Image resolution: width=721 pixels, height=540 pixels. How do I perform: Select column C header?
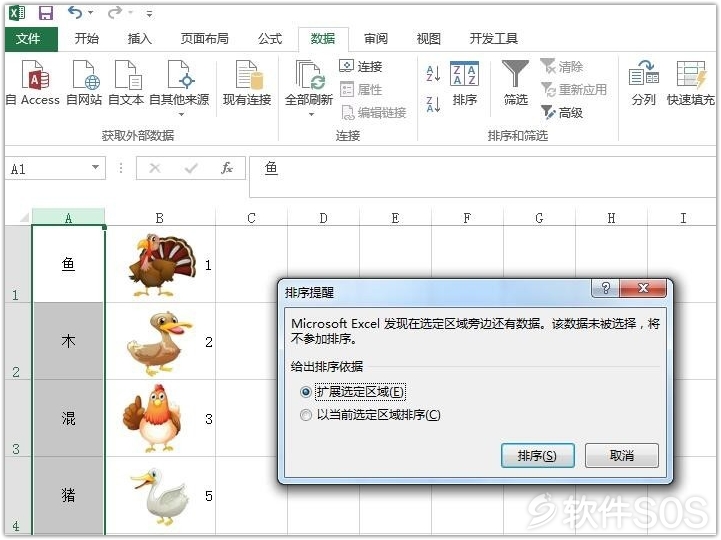click(251, 217)
